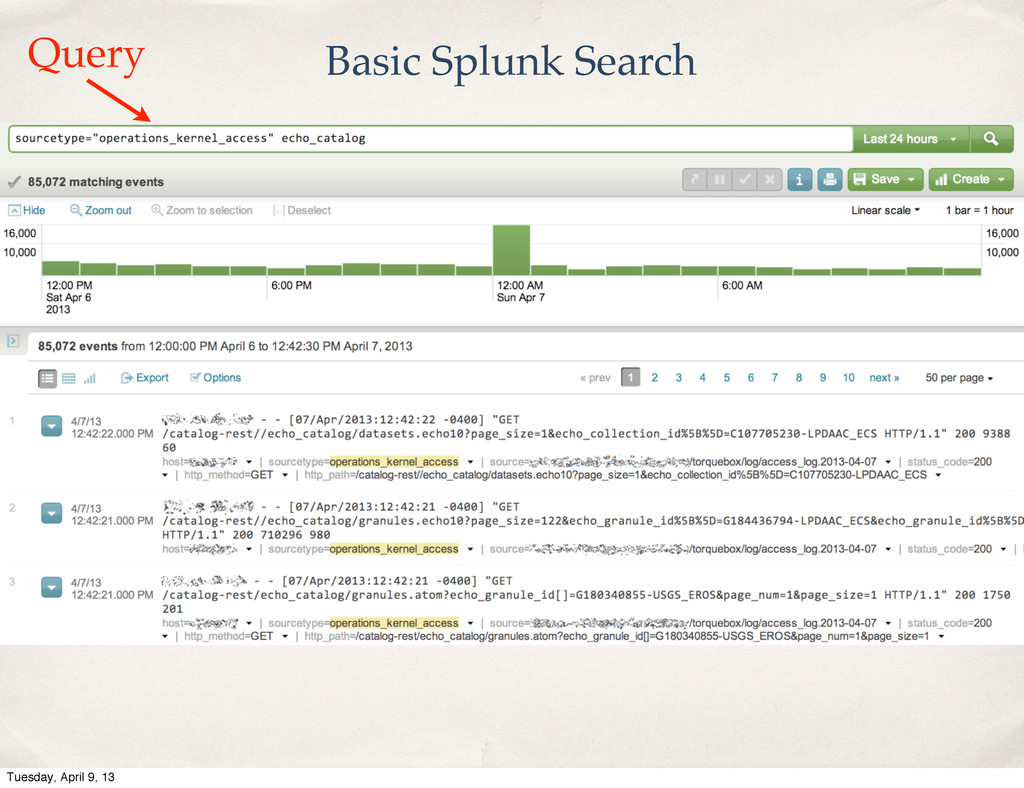Go to results page 8
Screen dimensions: 1024x788
coord(799,378)
